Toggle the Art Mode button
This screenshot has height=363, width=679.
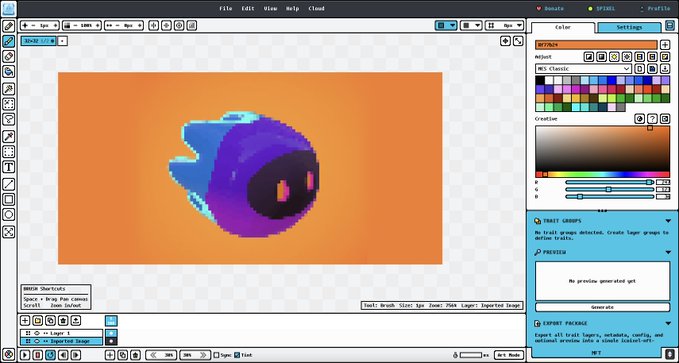point(508,355)
